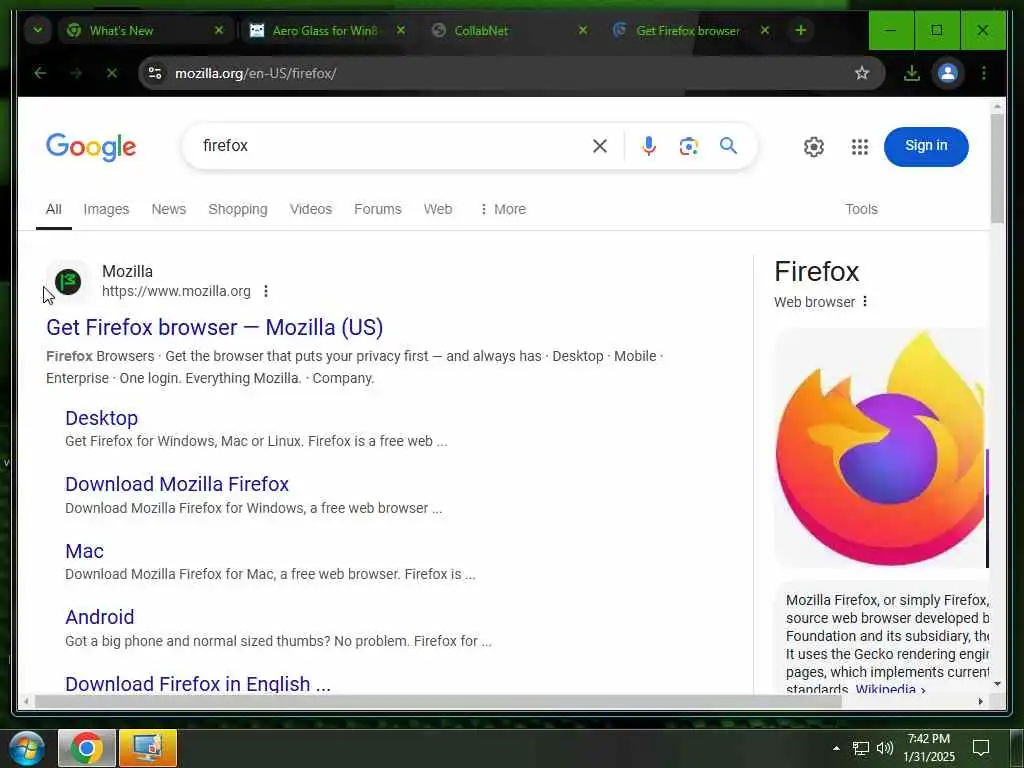
Task: Click the scroll right arrow of horizontal scrollbar
Action: (980, 701)
